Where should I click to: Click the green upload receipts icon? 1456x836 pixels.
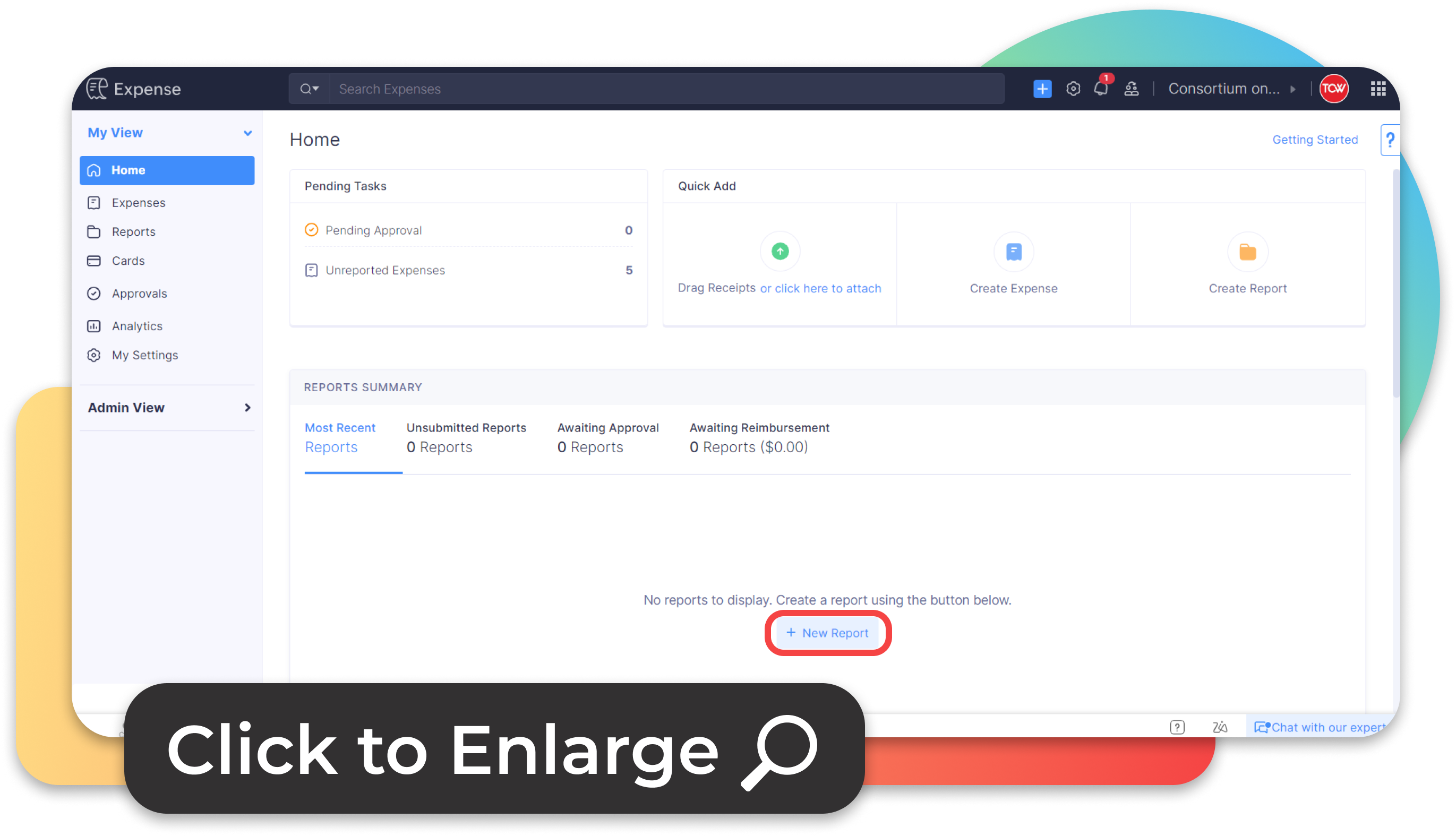(780, 252)
